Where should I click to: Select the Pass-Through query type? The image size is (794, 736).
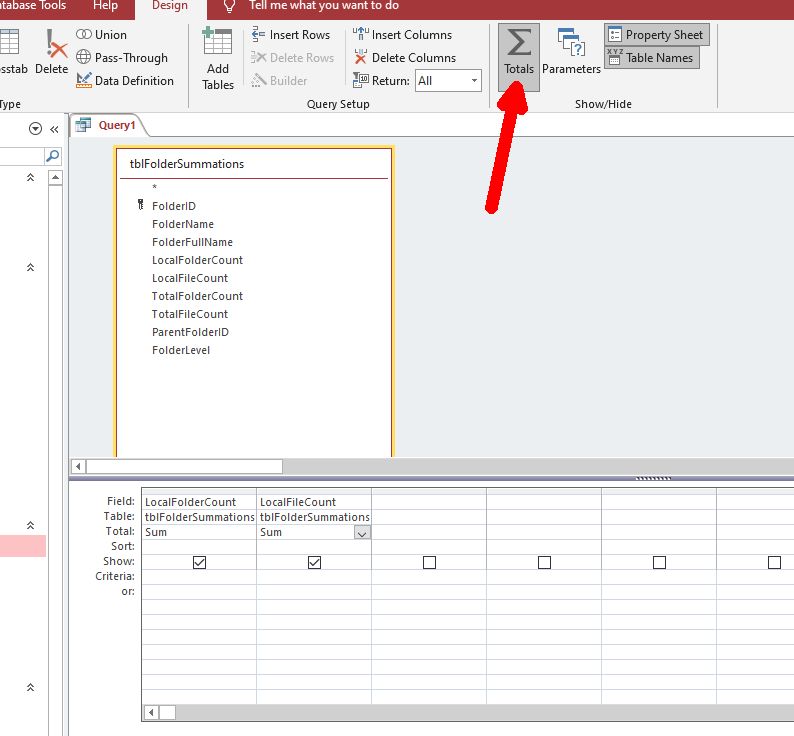pos(122,58)
